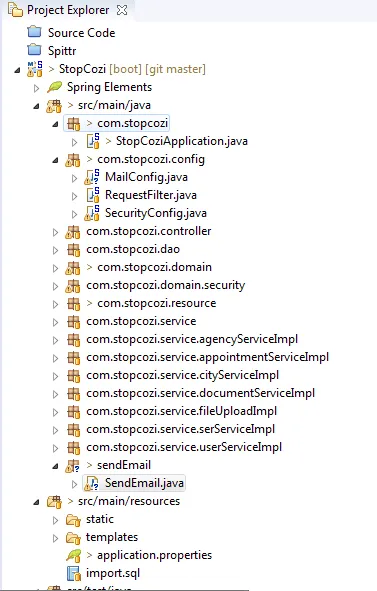Viewport: 377px width, 591px height.
Task: Select com.stopcozi.service.fileUploadImpl package
Action: point(181,412)
